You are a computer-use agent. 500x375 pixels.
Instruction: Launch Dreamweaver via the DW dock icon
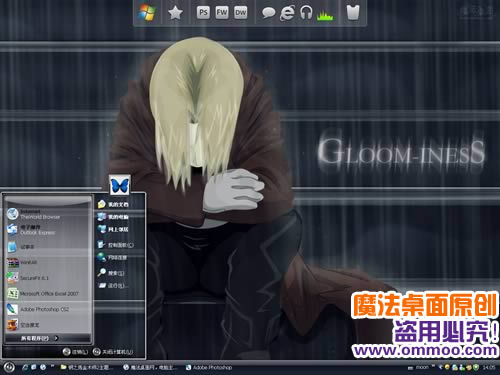click(240, 13)
